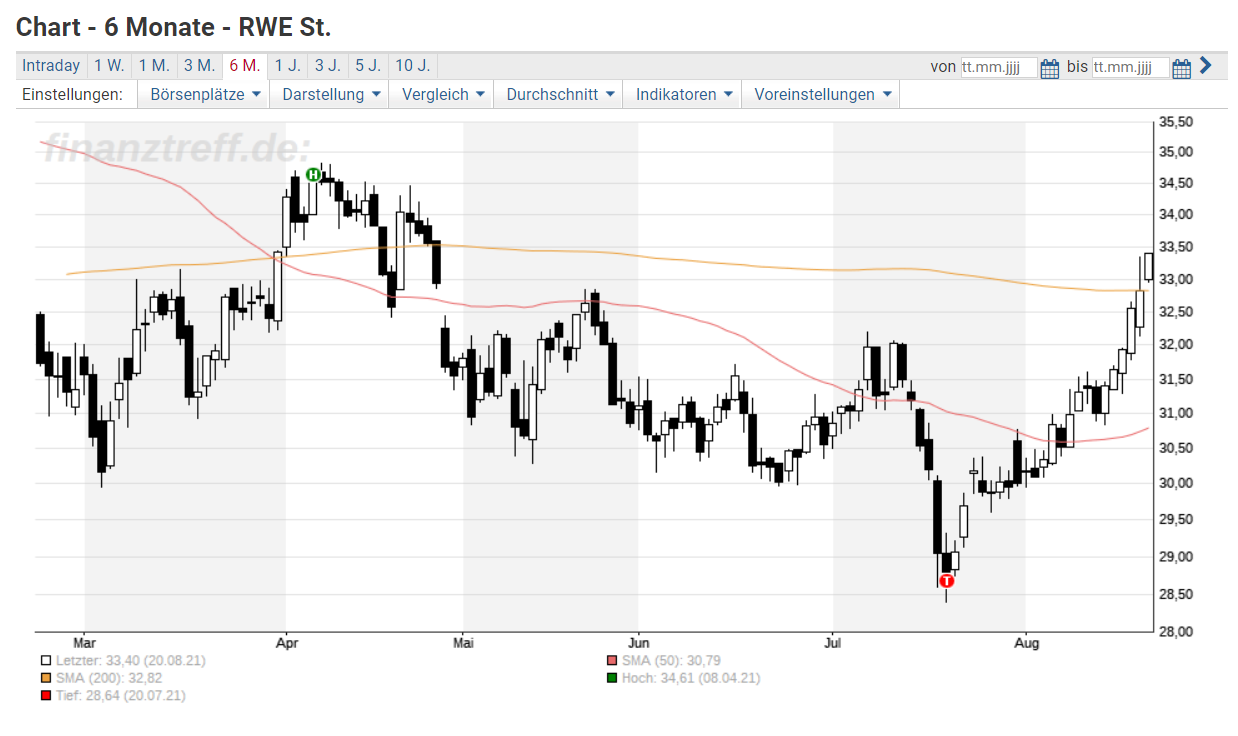Click the 'SMA (50): 30,79' legend text
Viewport: 1238px width, 736px height.
pos(671,661)
